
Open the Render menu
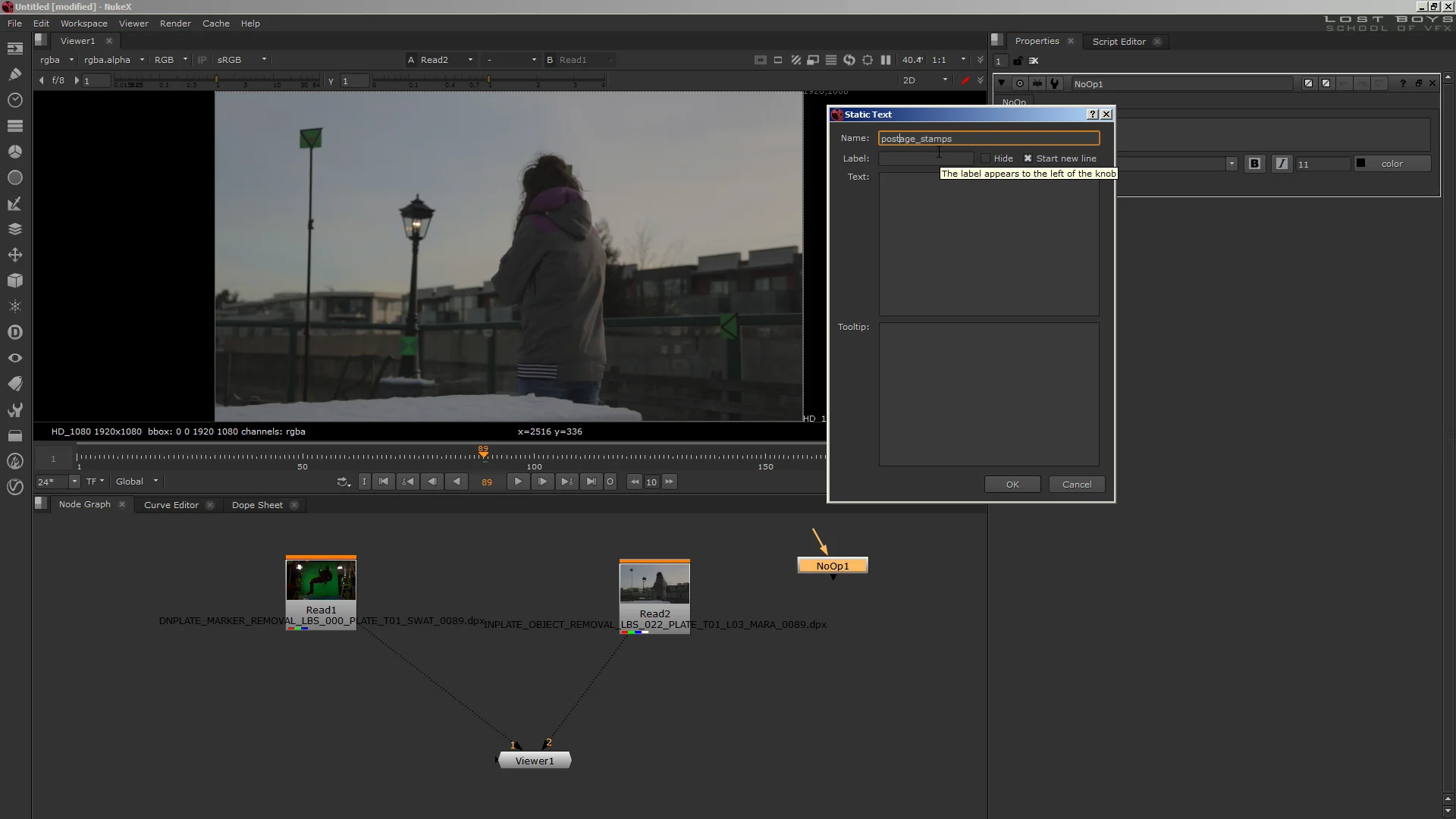[175, 24]
